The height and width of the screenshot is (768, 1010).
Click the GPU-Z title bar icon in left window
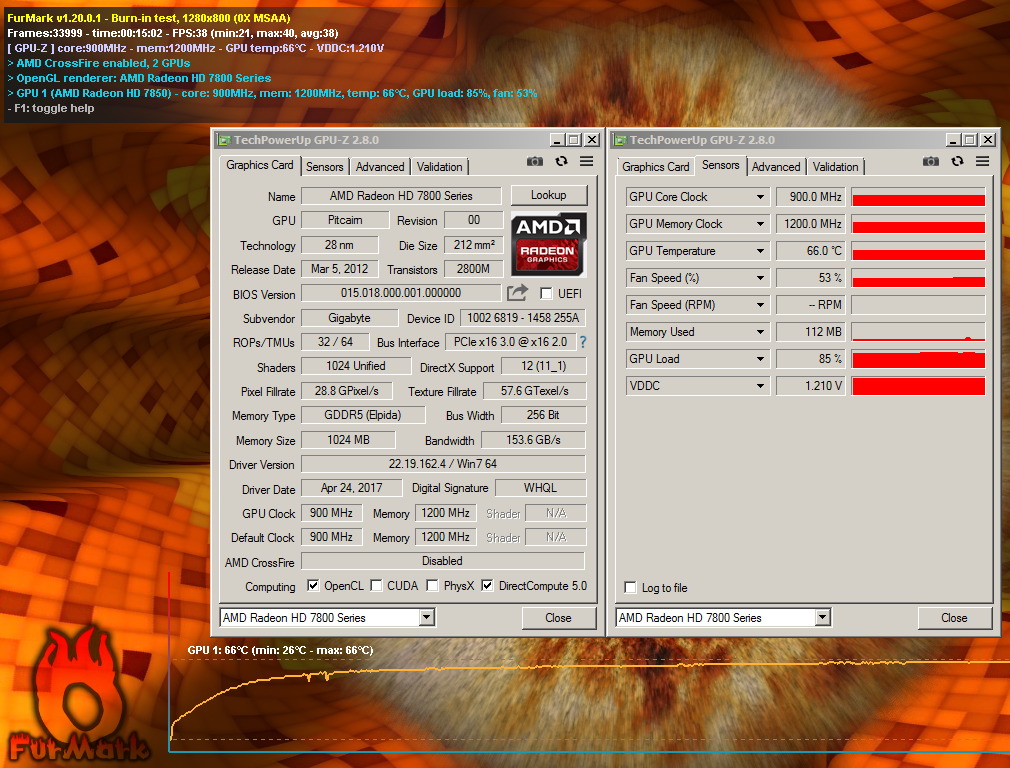[x=224, y=140]
